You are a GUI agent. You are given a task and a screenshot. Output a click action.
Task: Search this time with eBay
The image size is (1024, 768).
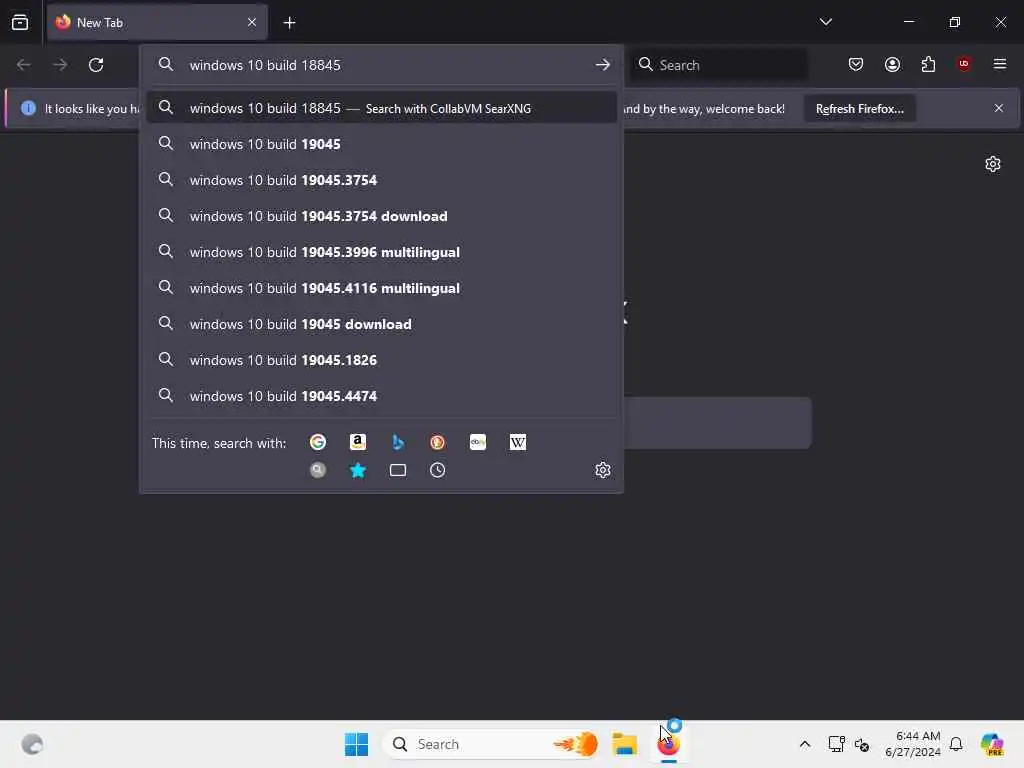click(478, 443)
